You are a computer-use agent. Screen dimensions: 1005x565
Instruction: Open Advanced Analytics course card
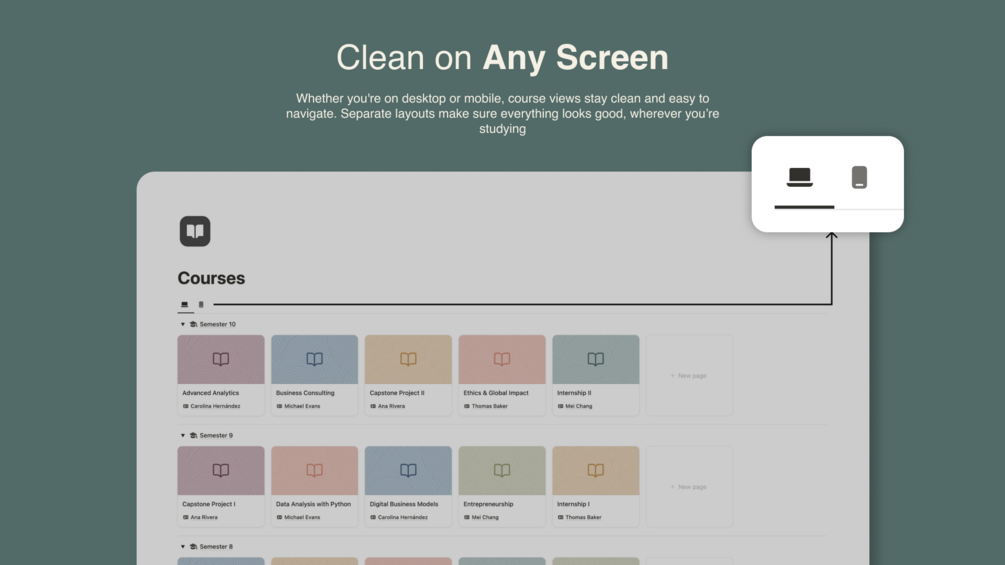click(220, 375)
